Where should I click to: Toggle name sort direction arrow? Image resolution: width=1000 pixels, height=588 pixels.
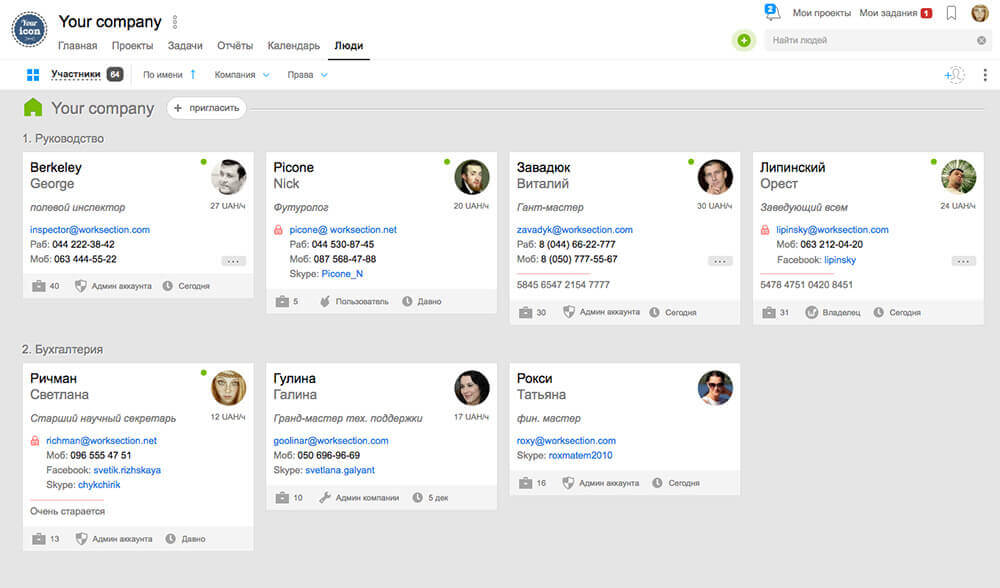[193, 75]
